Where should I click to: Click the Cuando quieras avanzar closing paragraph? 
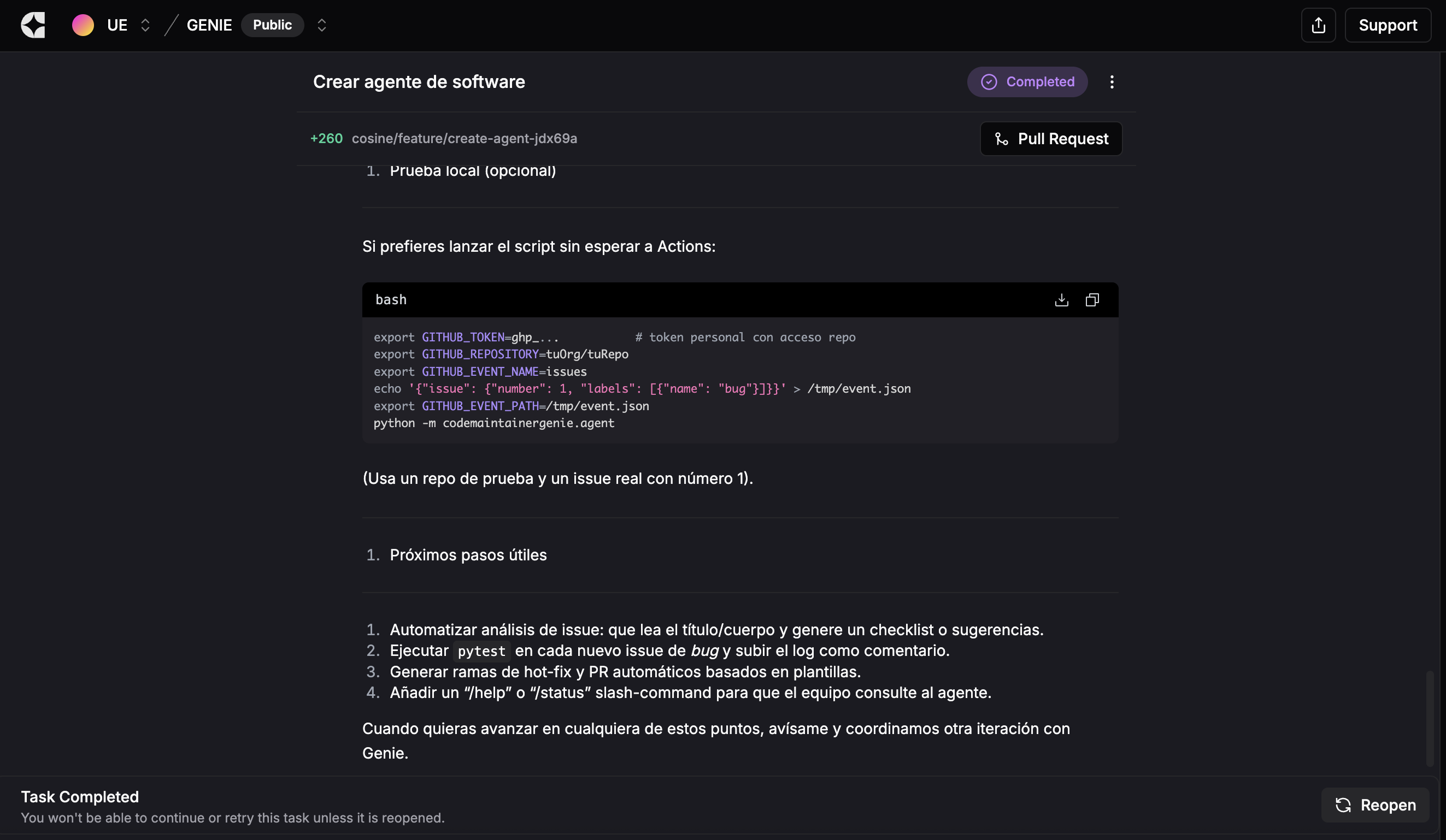715,741
